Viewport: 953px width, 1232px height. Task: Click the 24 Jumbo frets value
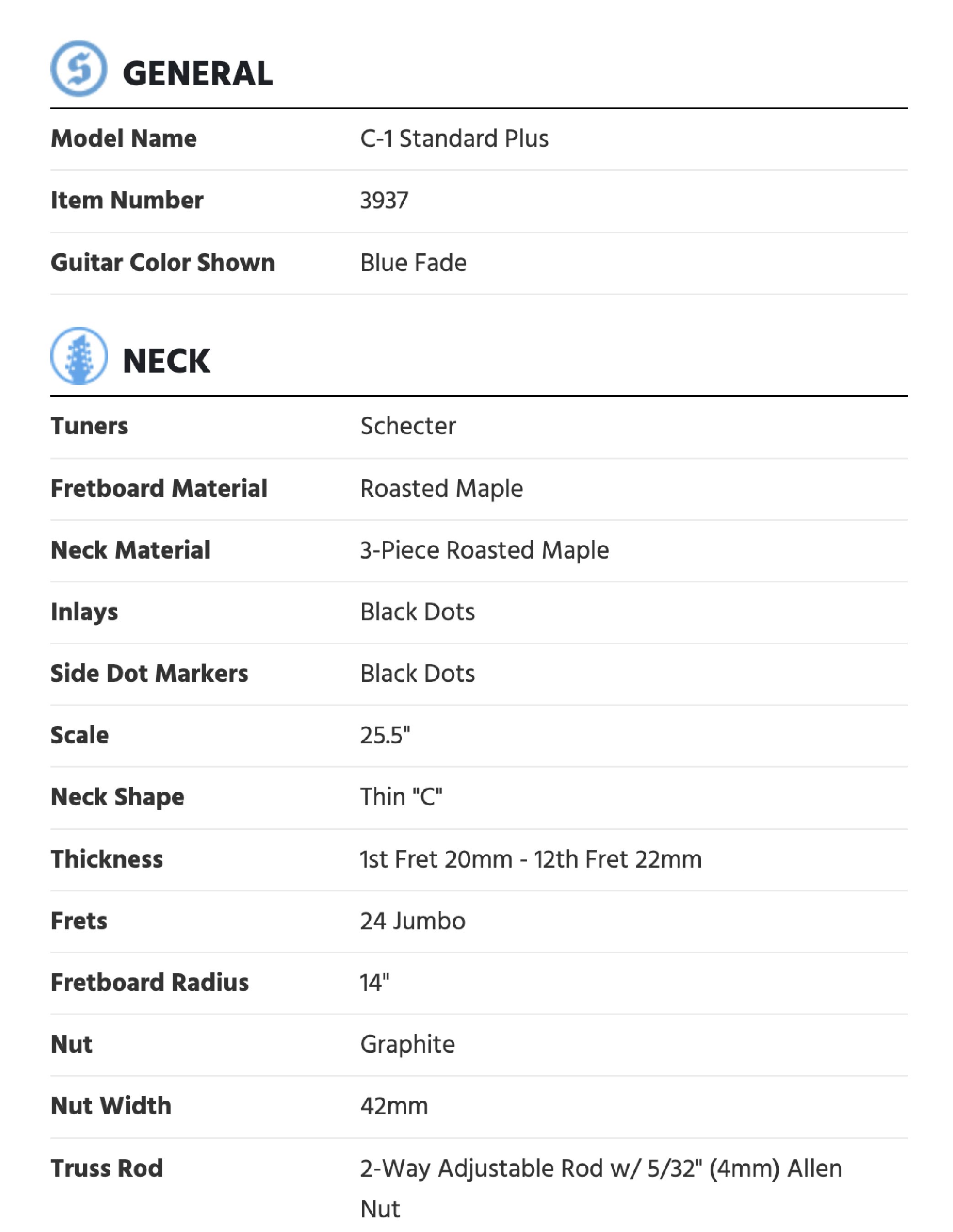tap(413, 921)
